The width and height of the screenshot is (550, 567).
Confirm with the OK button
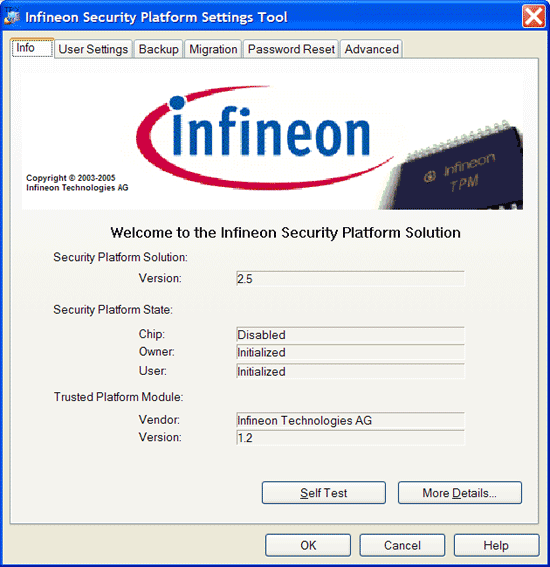[x=308, y=545]
